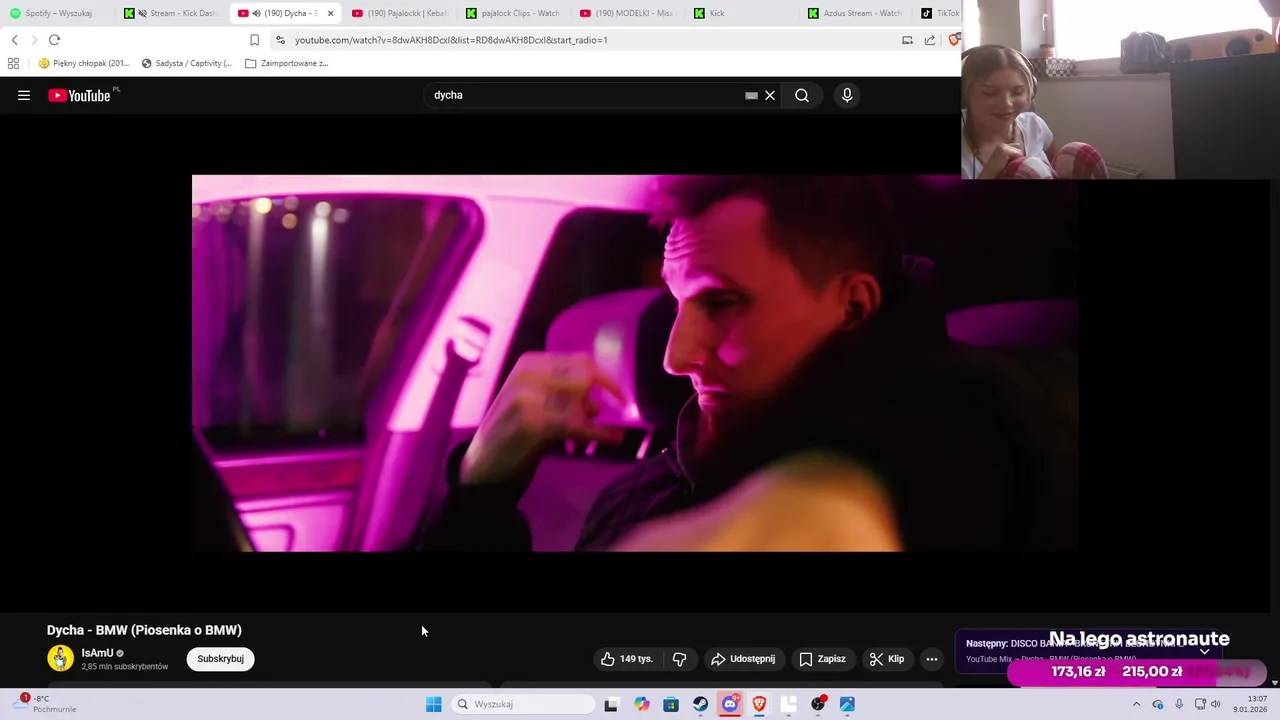Bookmark this page icon in address bar
Viewport: 1280px width, 720px height.
click(254, 40)
